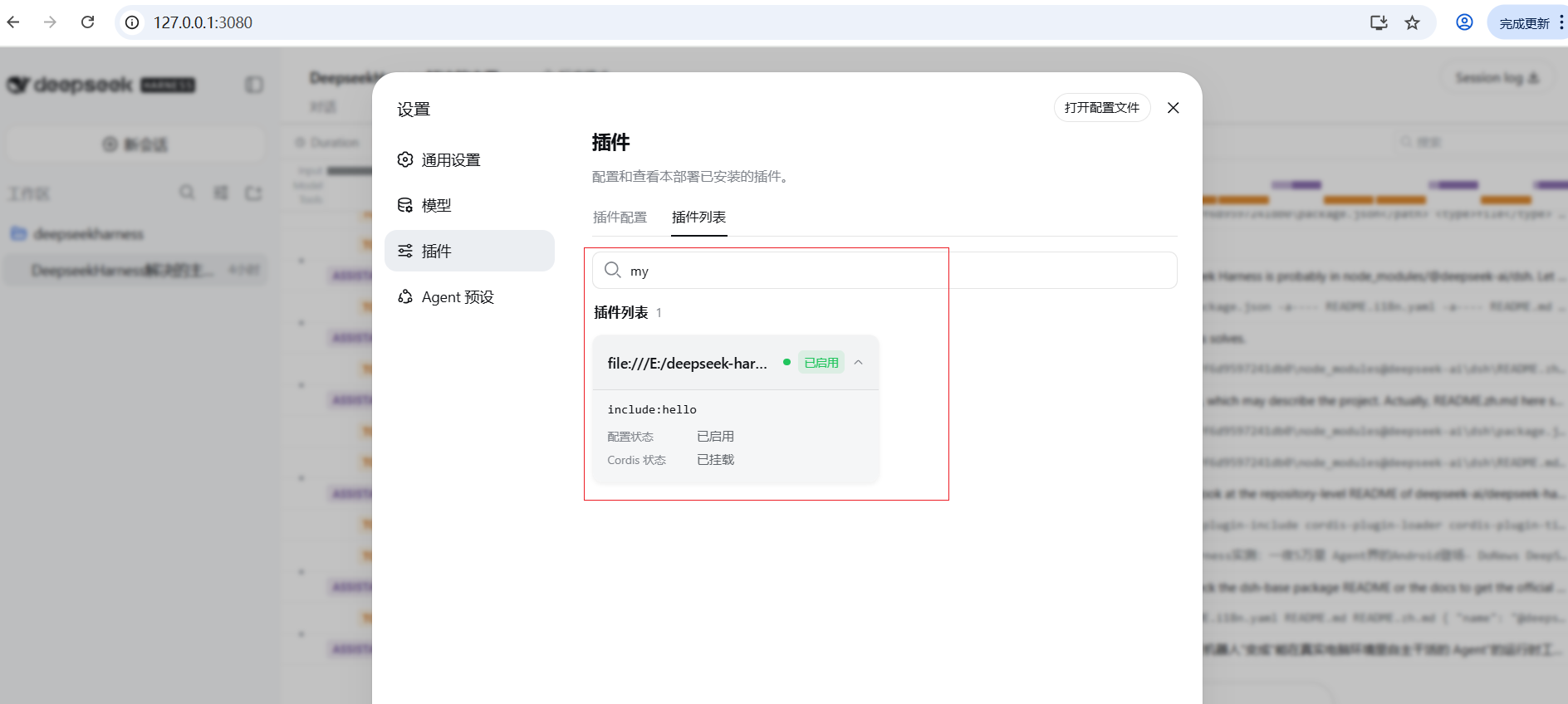The height and width of the screenshot is (704, 1568).
Task: Click the file:///E:/deepseek-har... plugin name
Action: click(687, 364)
